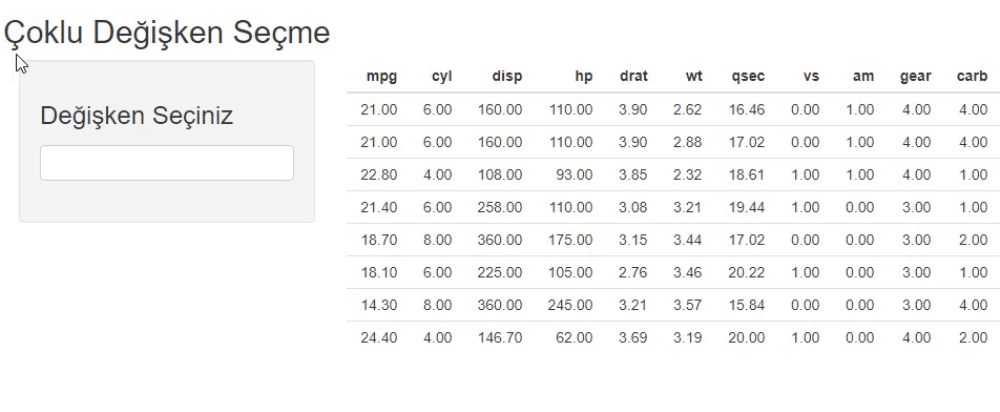Click the hp value 245.00
1000x412 pixels.
pyautogui.click(x=570, y=305)
